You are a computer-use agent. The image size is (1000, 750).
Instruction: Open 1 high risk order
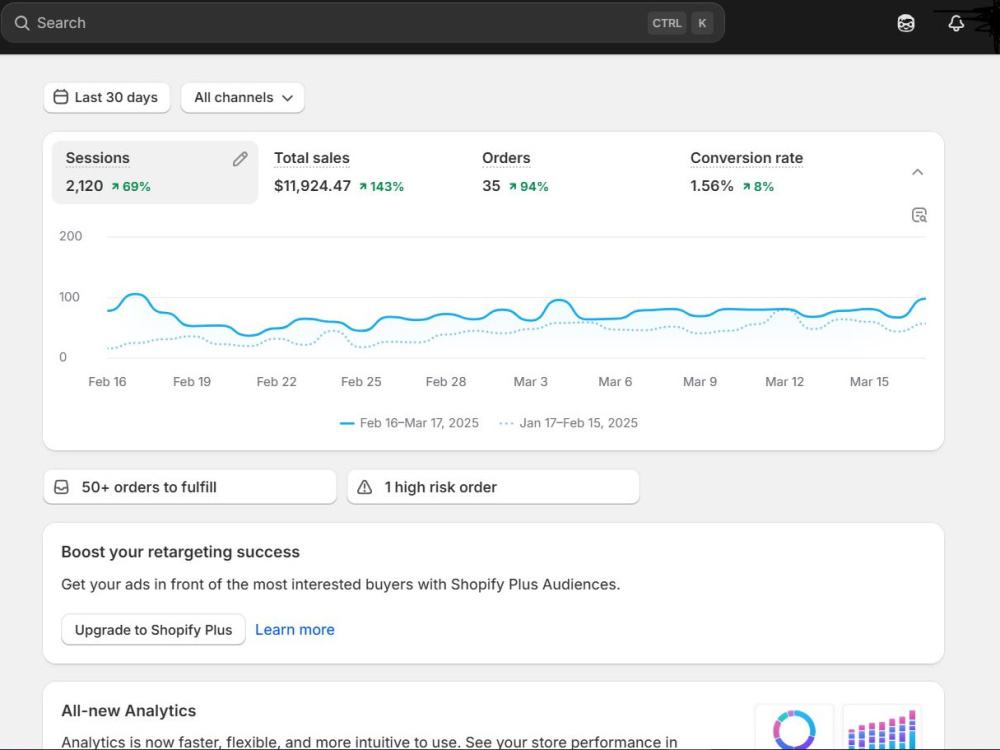[493, 487]
